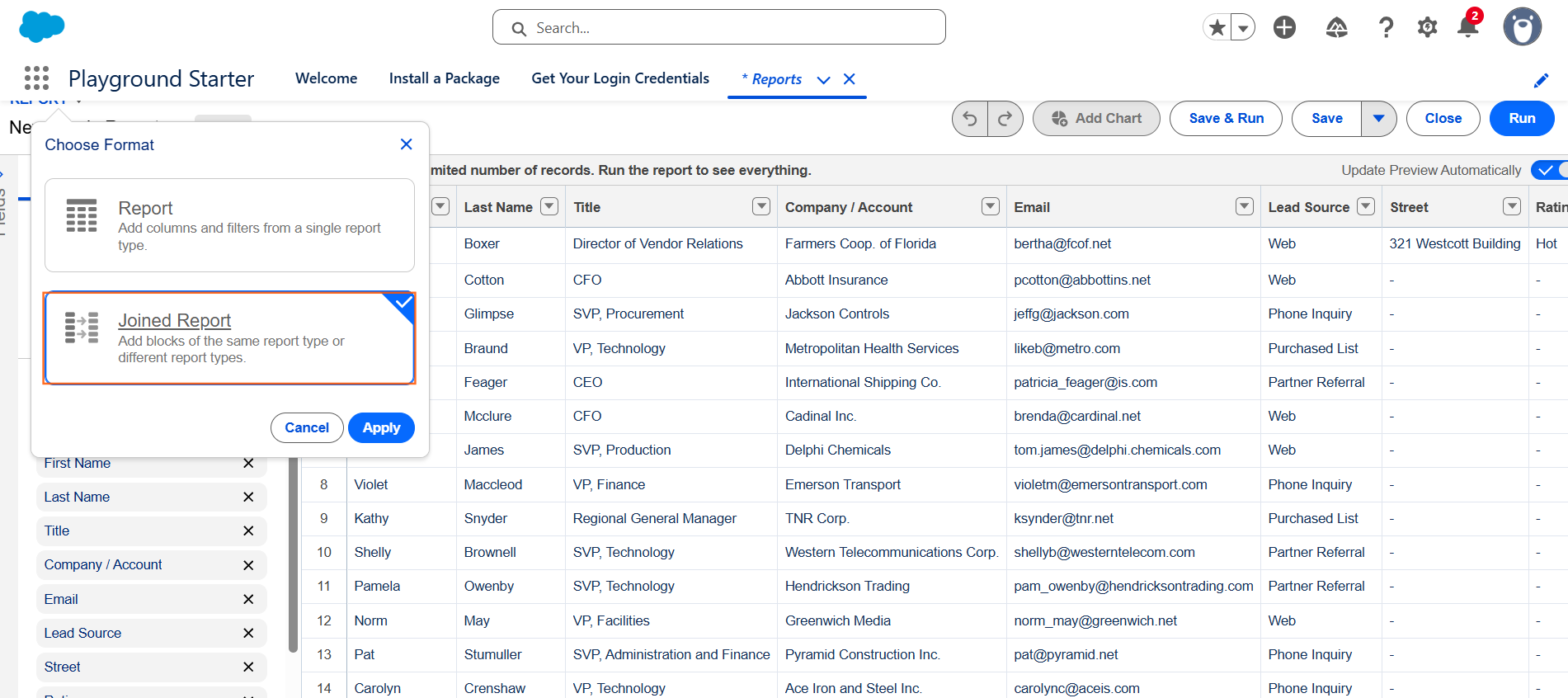Click the global create plus icon
Screen dimensions: 1568x698
tap(1284, 28)
